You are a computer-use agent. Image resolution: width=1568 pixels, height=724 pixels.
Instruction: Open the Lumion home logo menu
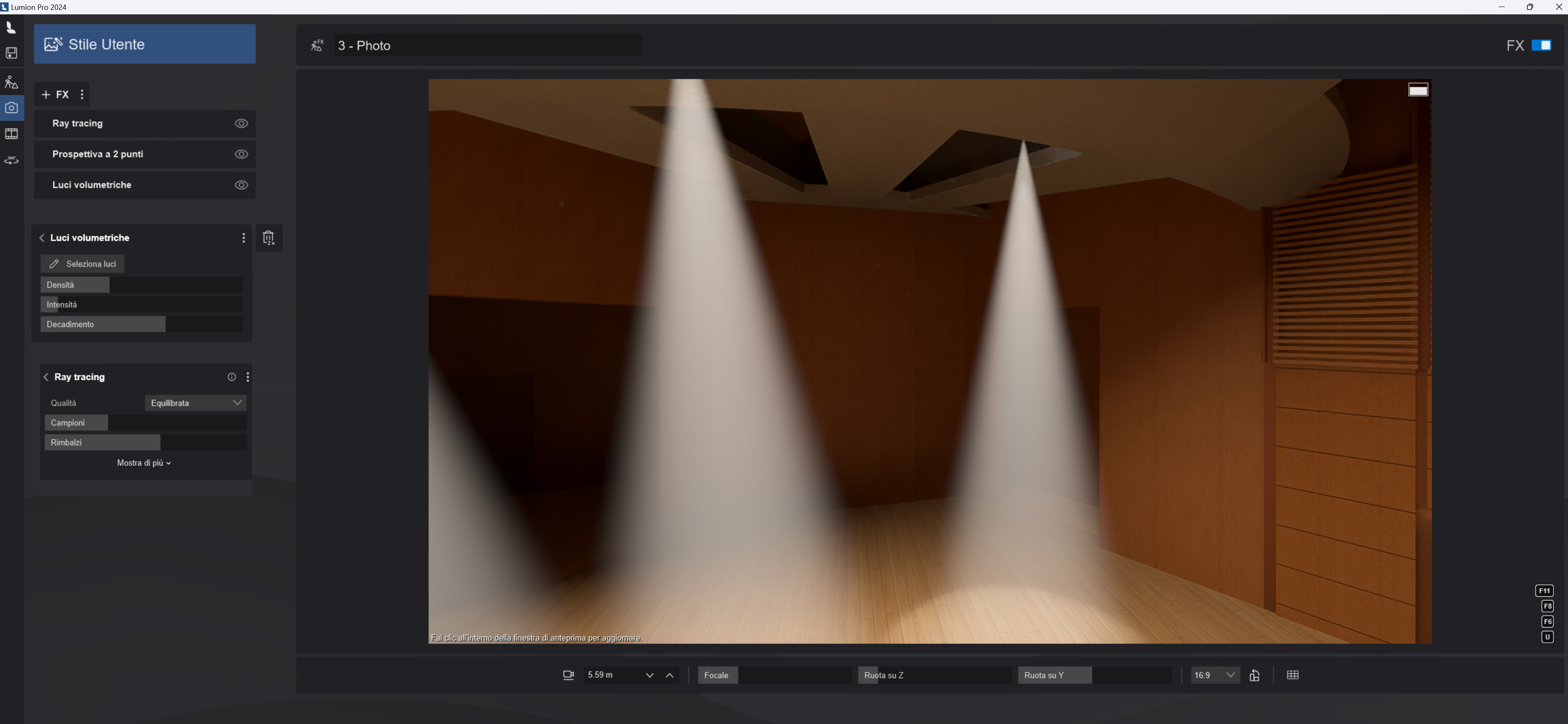10,27
